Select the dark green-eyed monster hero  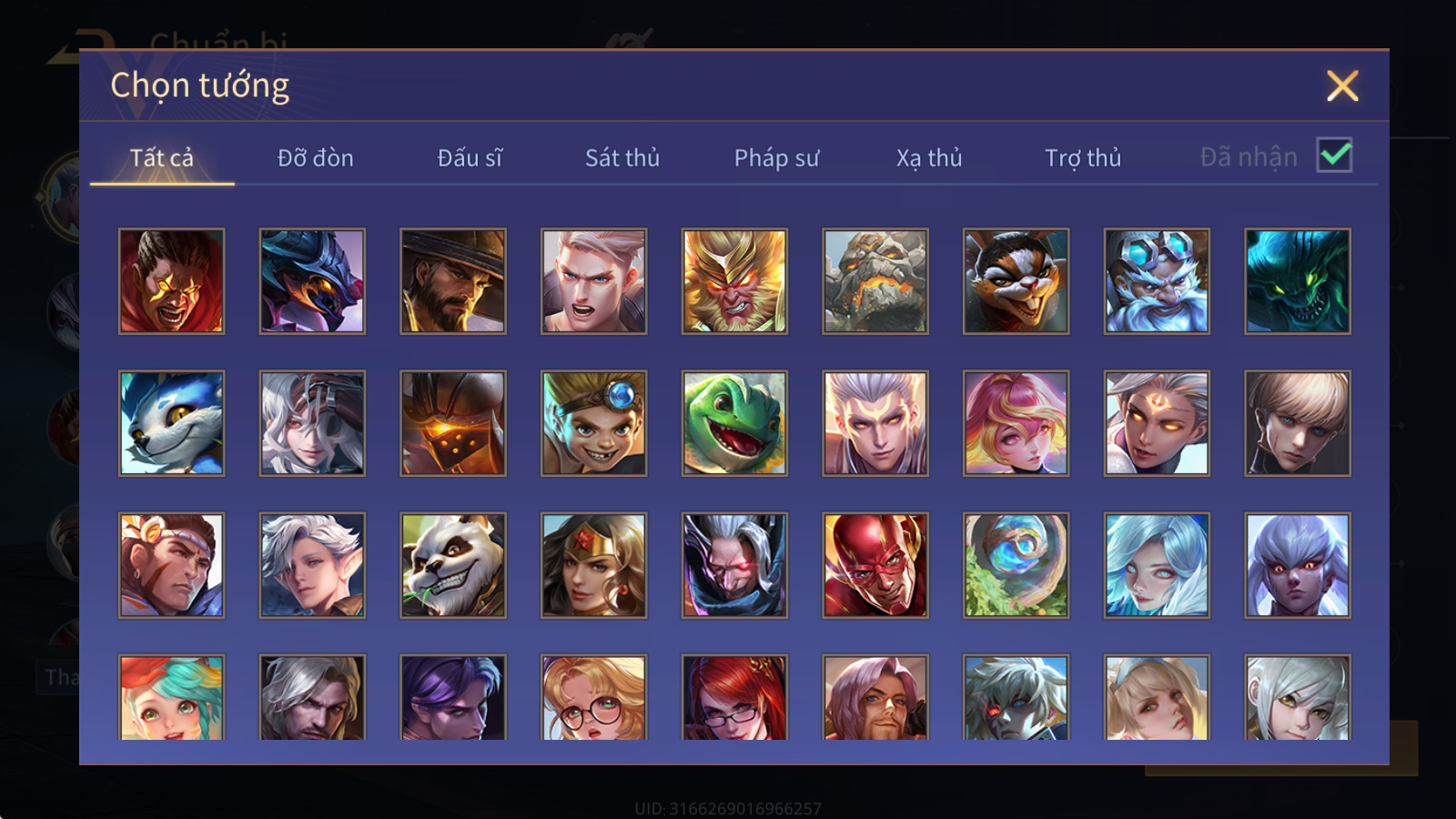point(1298,281)
